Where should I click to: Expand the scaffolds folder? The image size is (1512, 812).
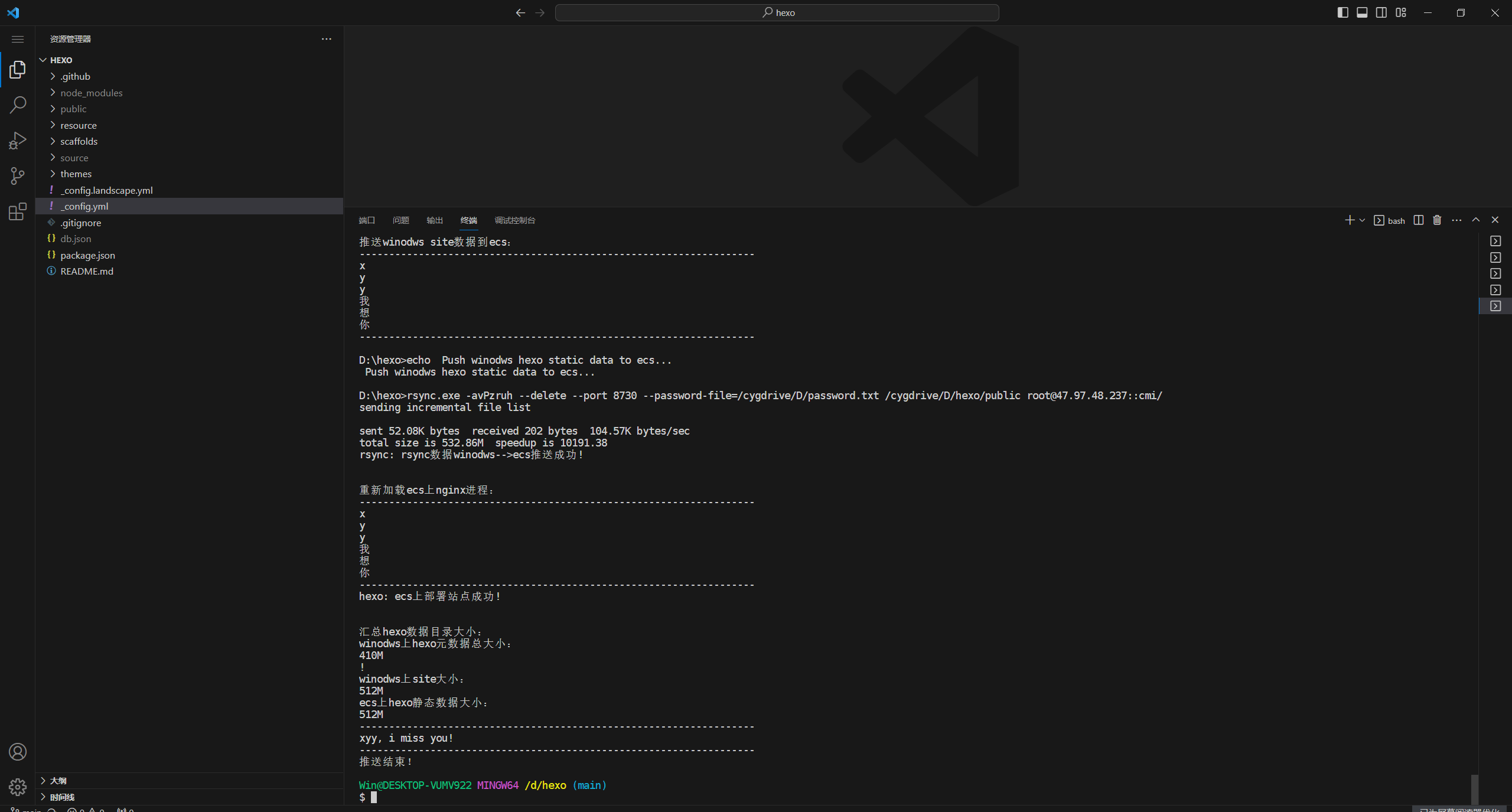(x=189, y=141)
